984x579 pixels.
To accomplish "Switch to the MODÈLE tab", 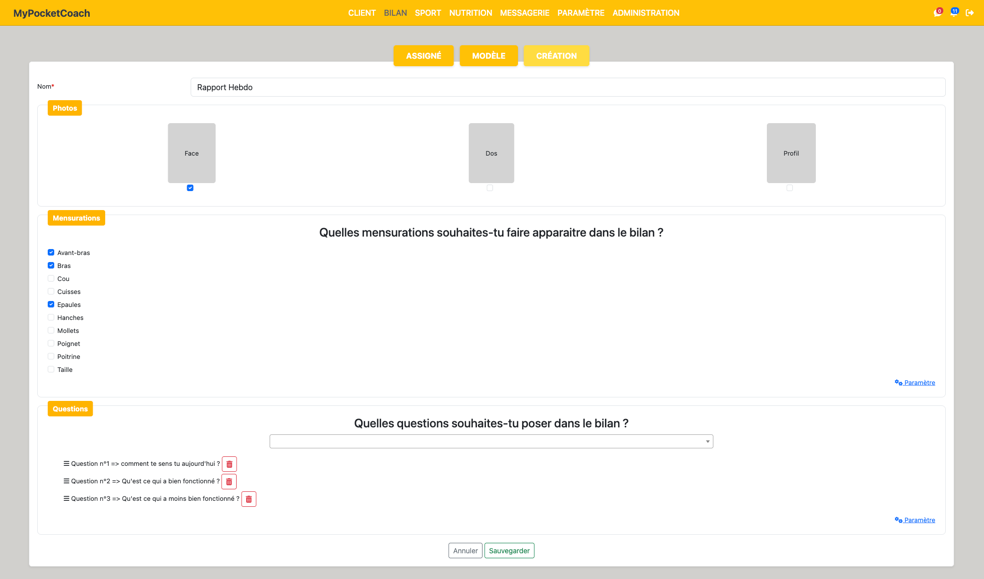I will click(x=488, y=56).
